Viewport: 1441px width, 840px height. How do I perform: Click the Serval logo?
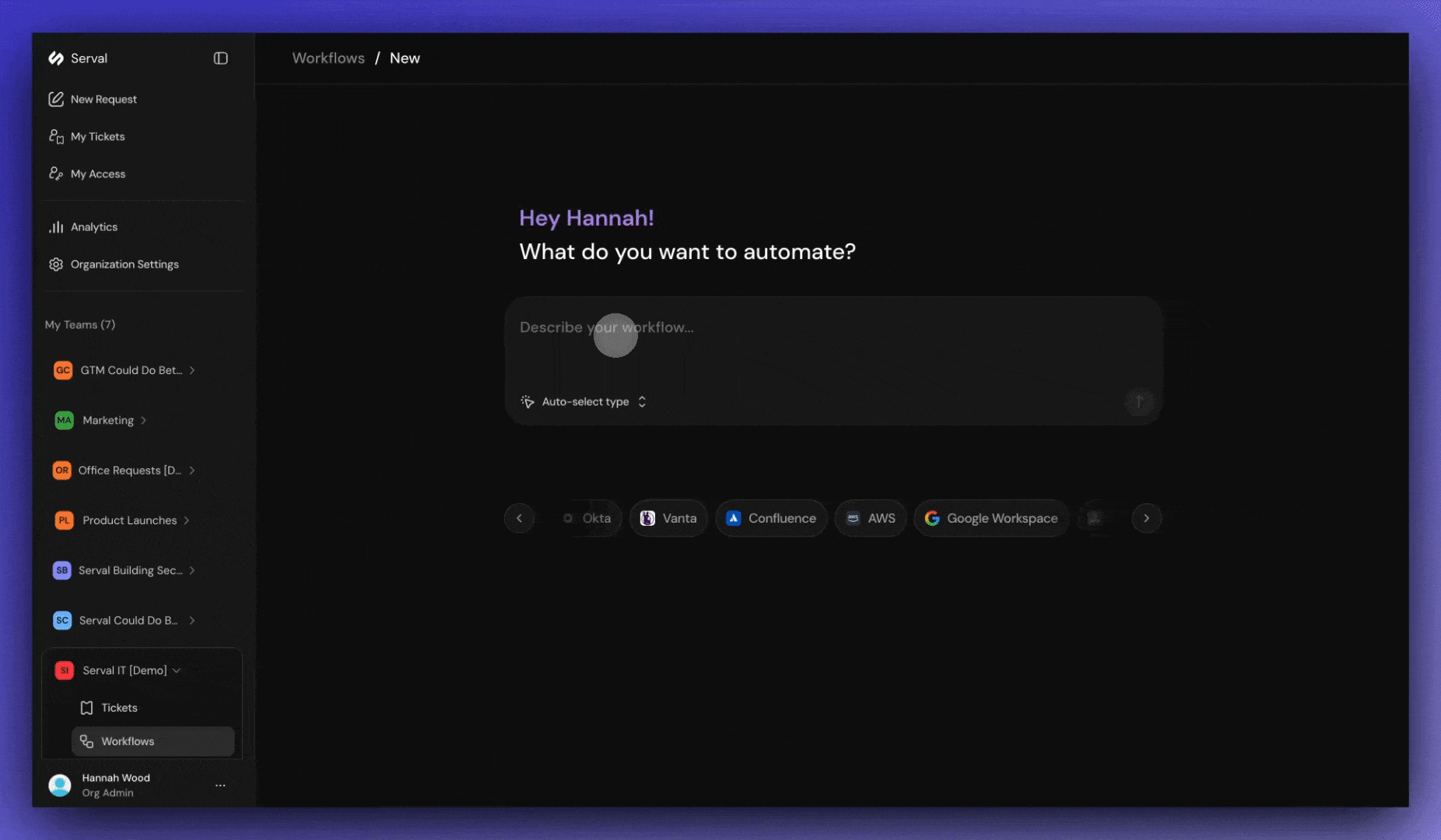coord(56,58)
